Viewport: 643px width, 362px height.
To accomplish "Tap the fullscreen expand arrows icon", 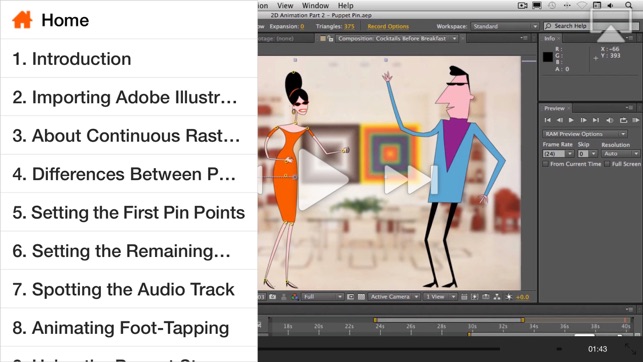I will (x=630, y=349).
